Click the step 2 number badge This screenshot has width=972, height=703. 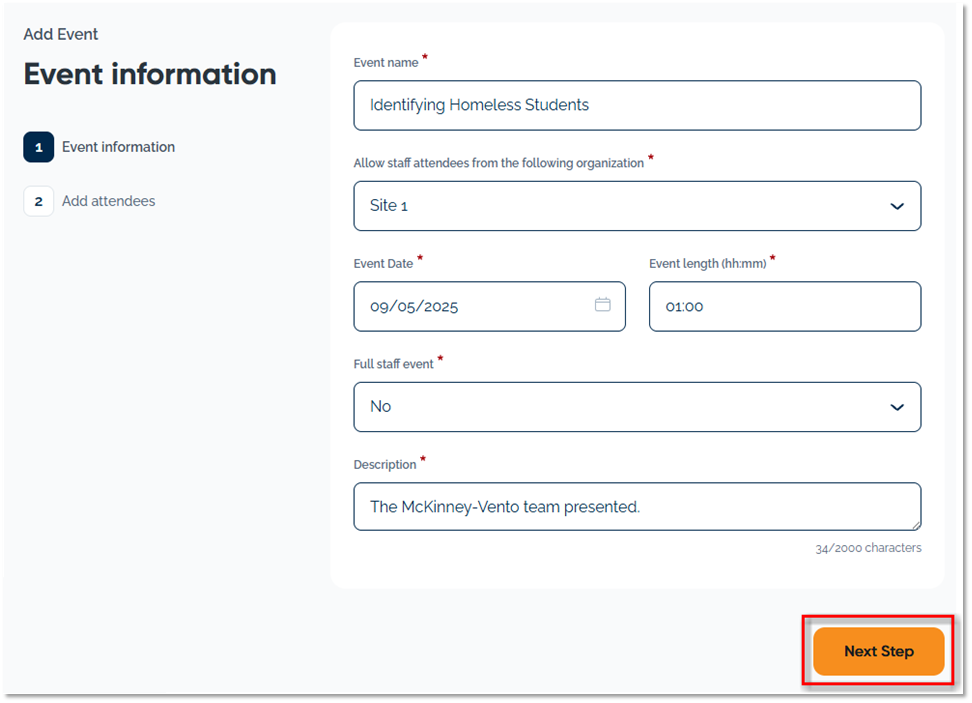(x=38, y=201)
